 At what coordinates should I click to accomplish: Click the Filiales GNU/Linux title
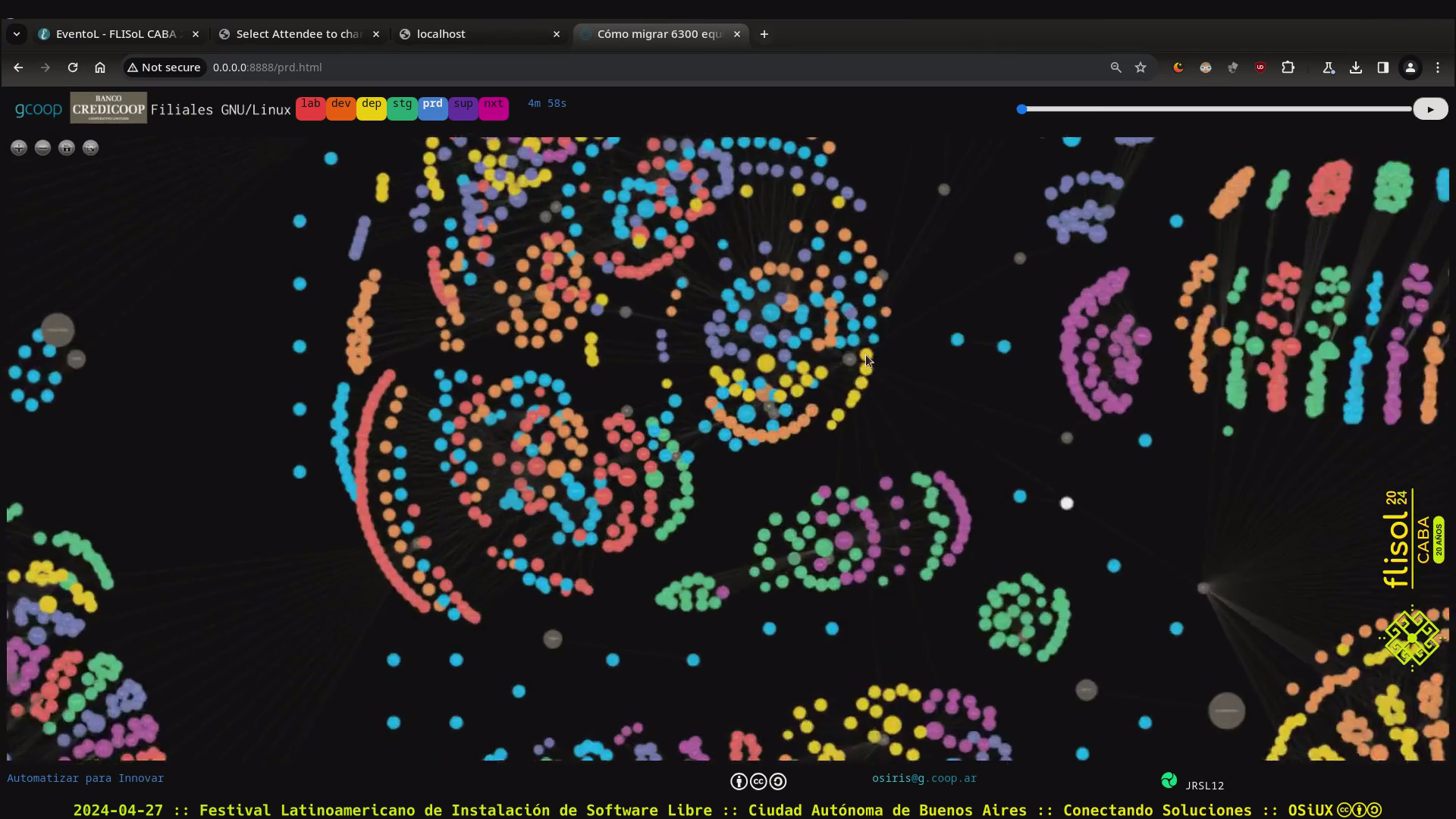click(x=221, y=110)
